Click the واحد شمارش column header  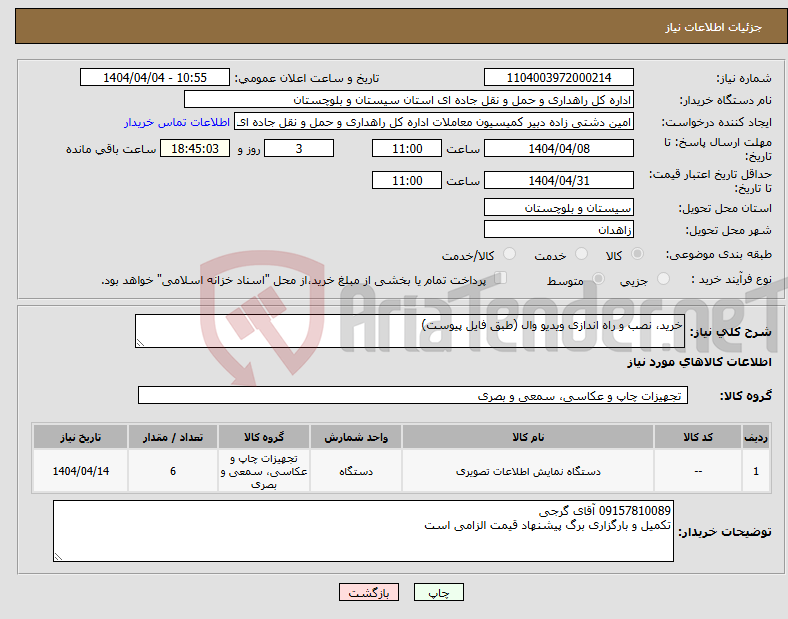(356, 437)
